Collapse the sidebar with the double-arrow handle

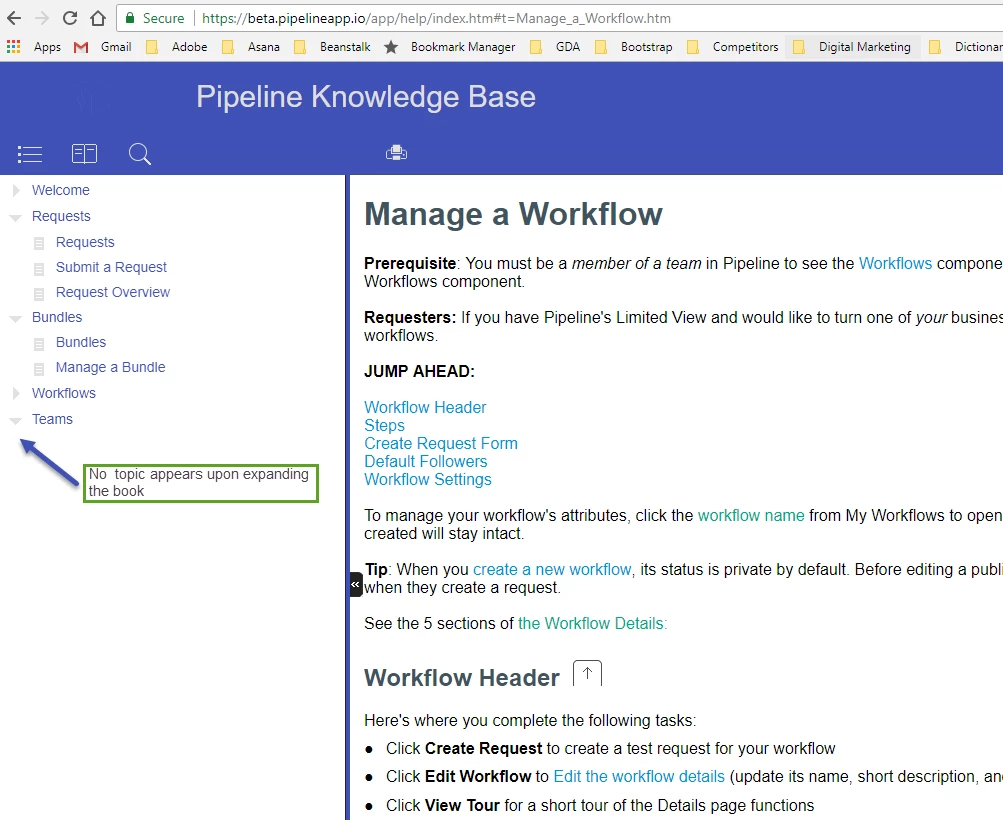[356, 585]
